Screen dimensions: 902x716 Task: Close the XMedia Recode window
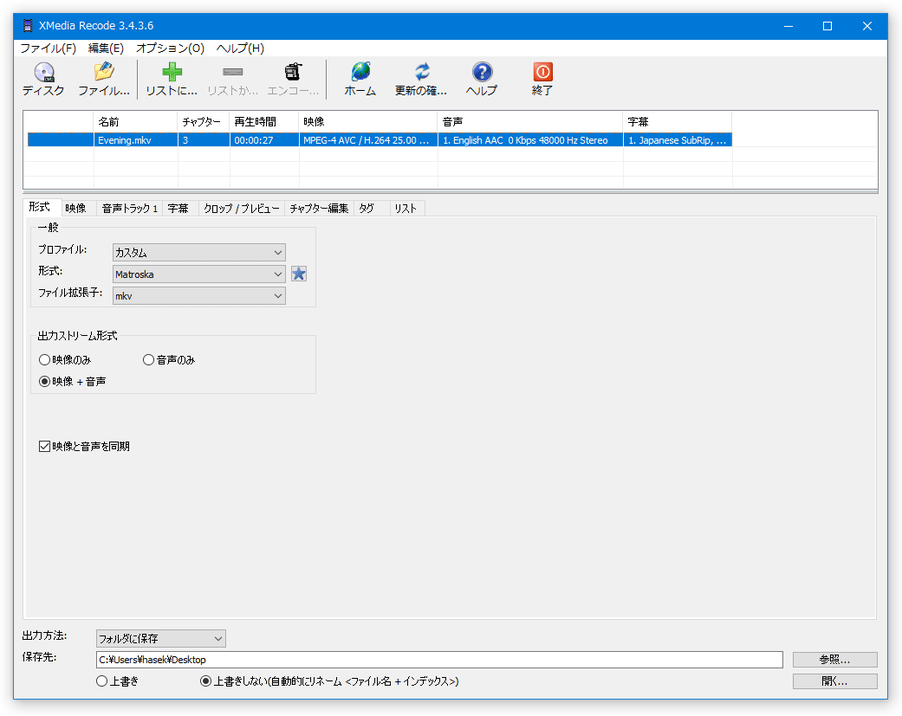coord(867,26)
